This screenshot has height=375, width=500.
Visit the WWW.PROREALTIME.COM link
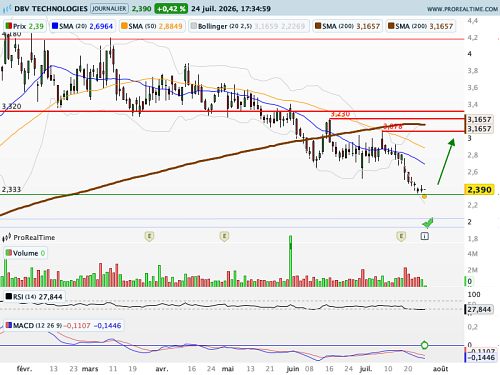click(x=462, y=9)
